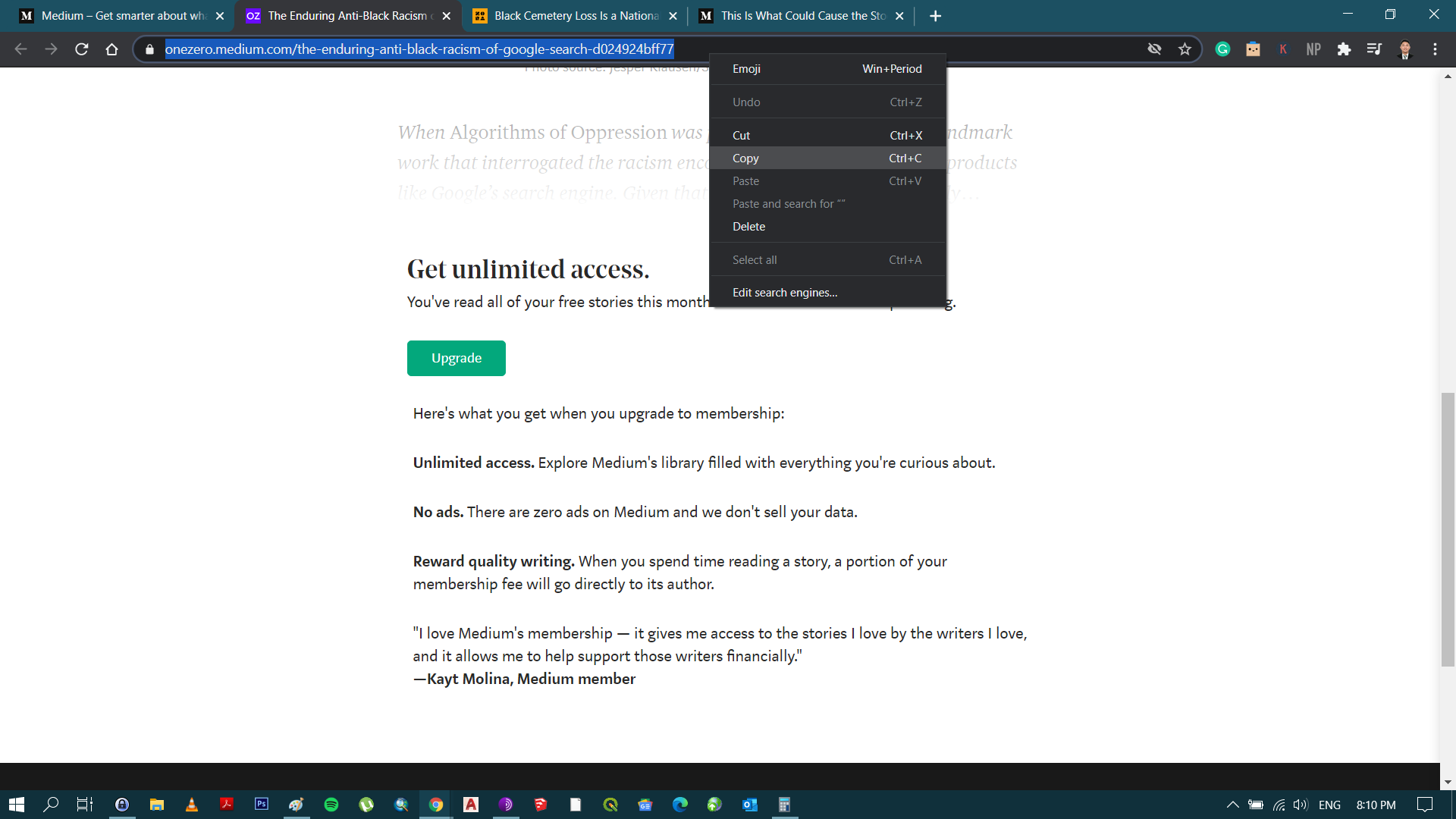
Task: Click the Chrome profile avatar
Action: 1404,49
